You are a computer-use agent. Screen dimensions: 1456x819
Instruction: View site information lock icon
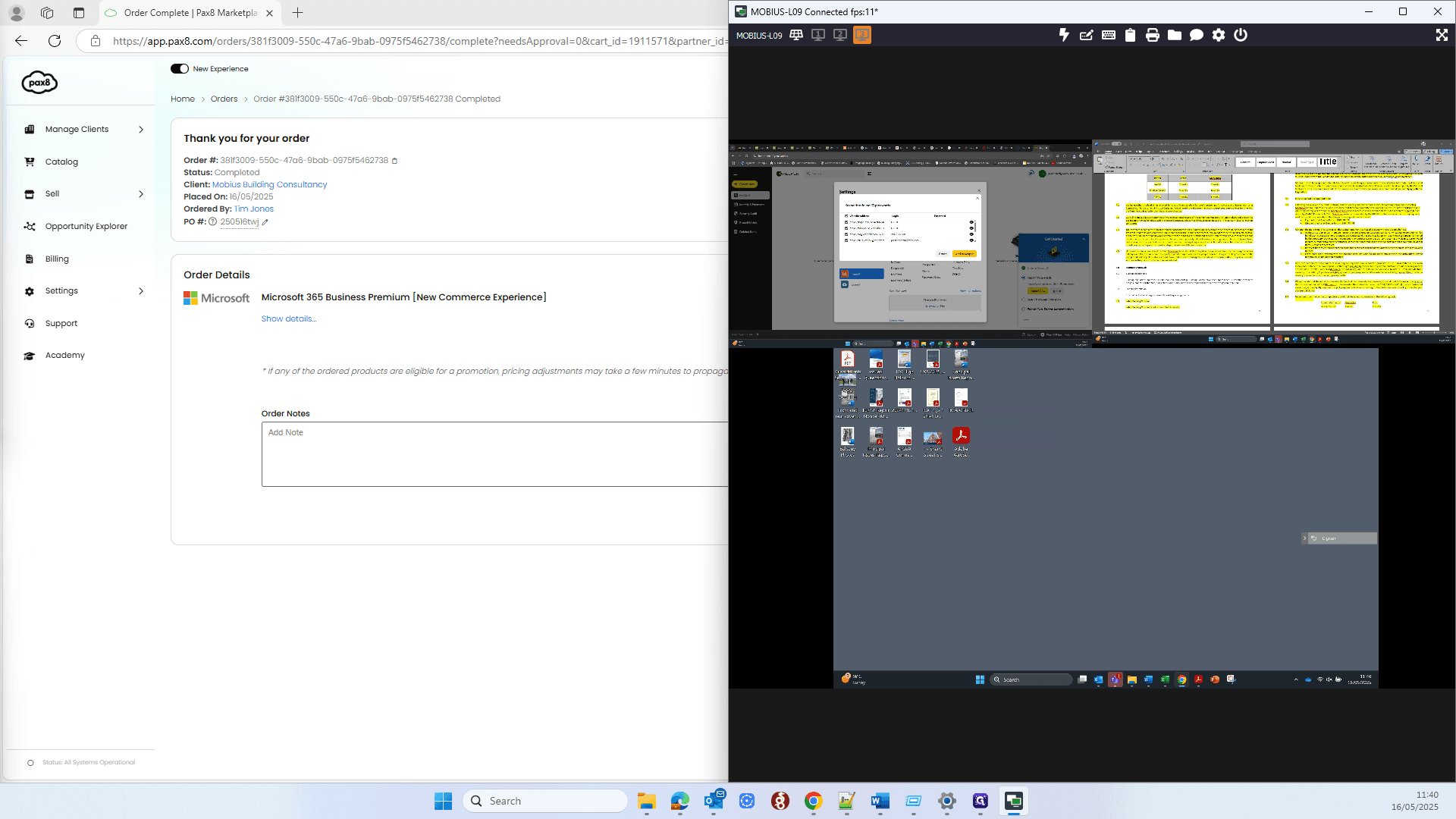[96, 41]
